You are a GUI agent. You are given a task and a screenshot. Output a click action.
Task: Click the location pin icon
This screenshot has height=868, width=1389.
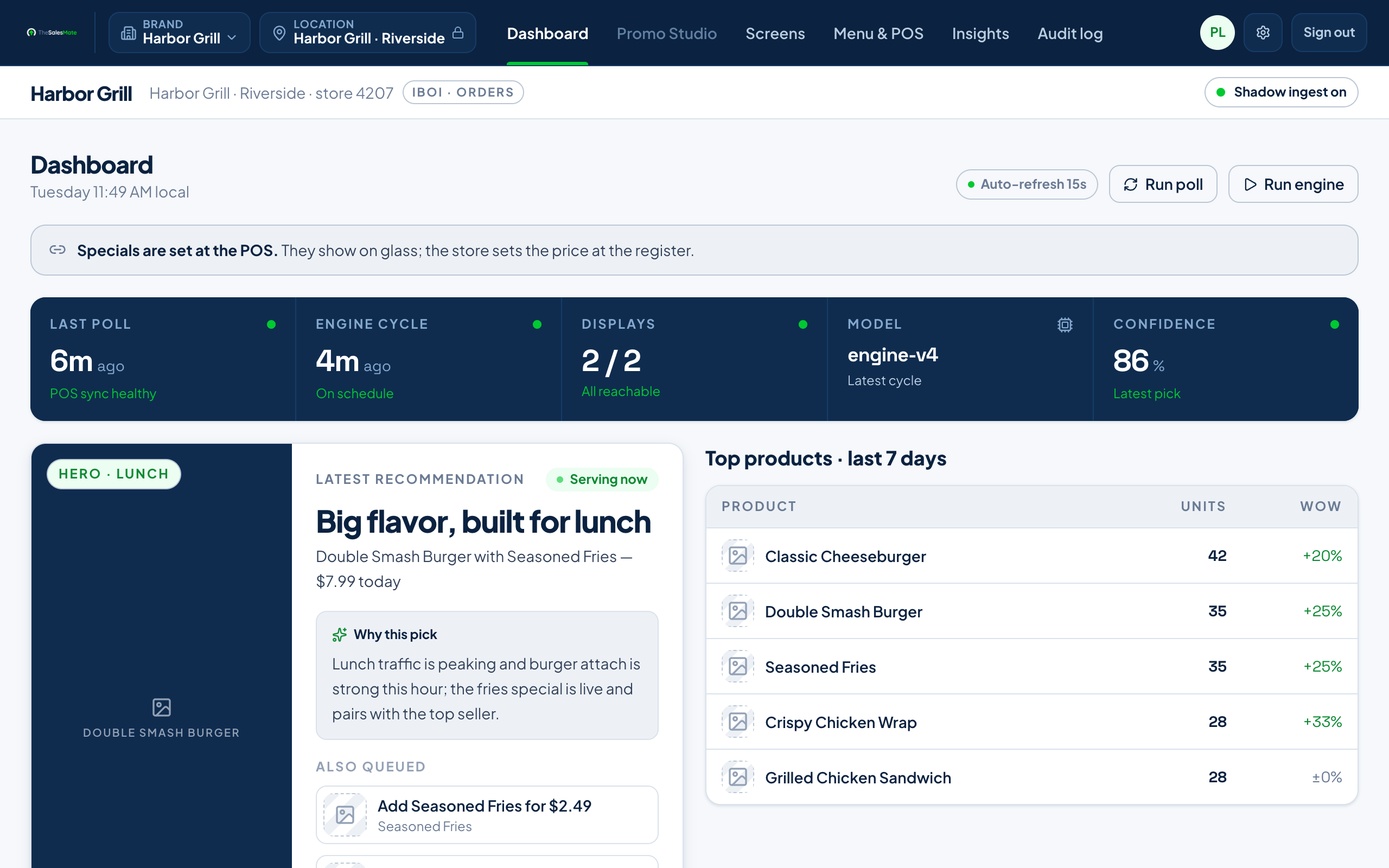(279, 33)
